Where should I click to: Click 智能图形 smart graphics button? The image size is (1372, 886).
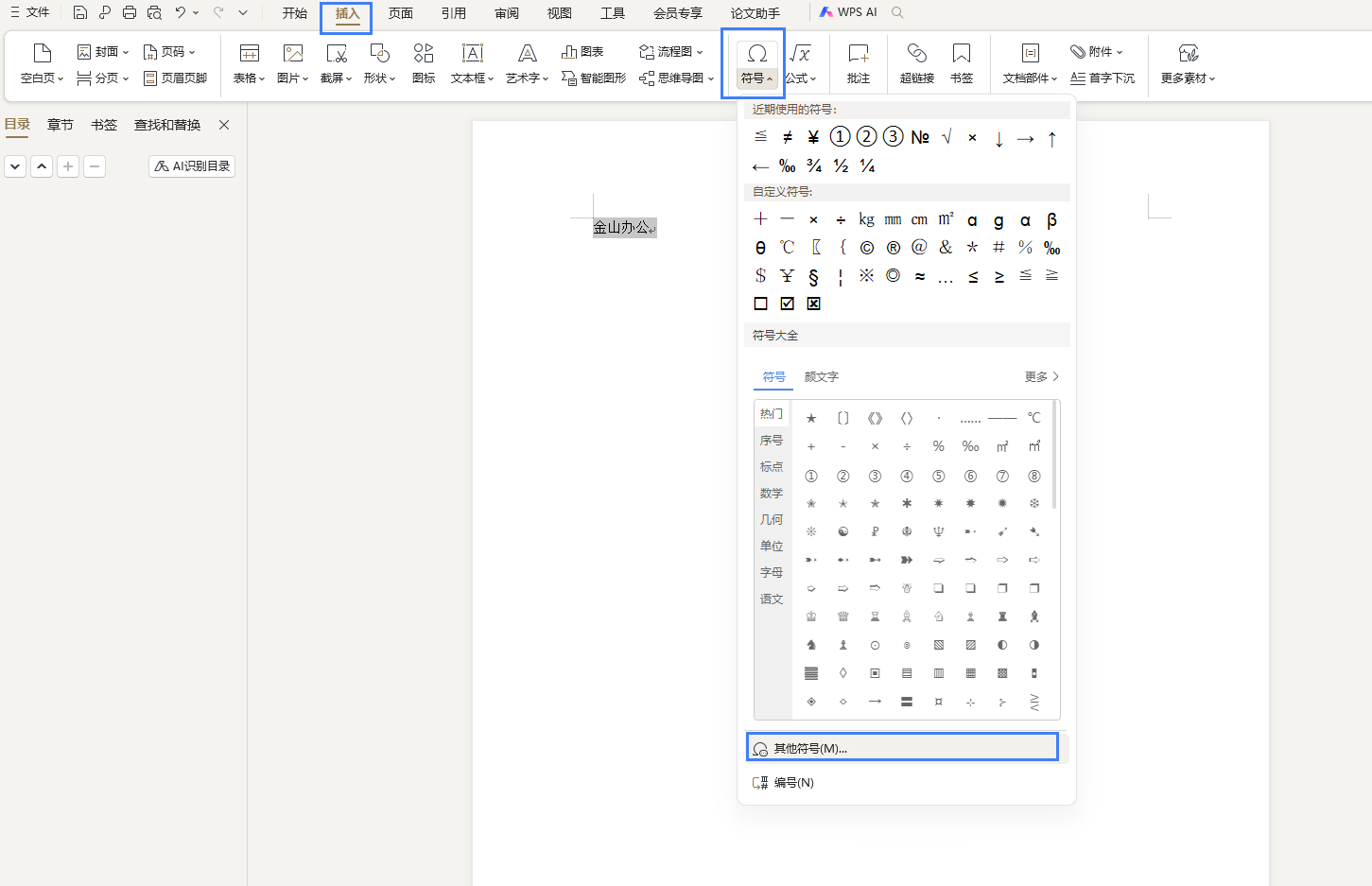pyautogui.click(x=594, y=78)
